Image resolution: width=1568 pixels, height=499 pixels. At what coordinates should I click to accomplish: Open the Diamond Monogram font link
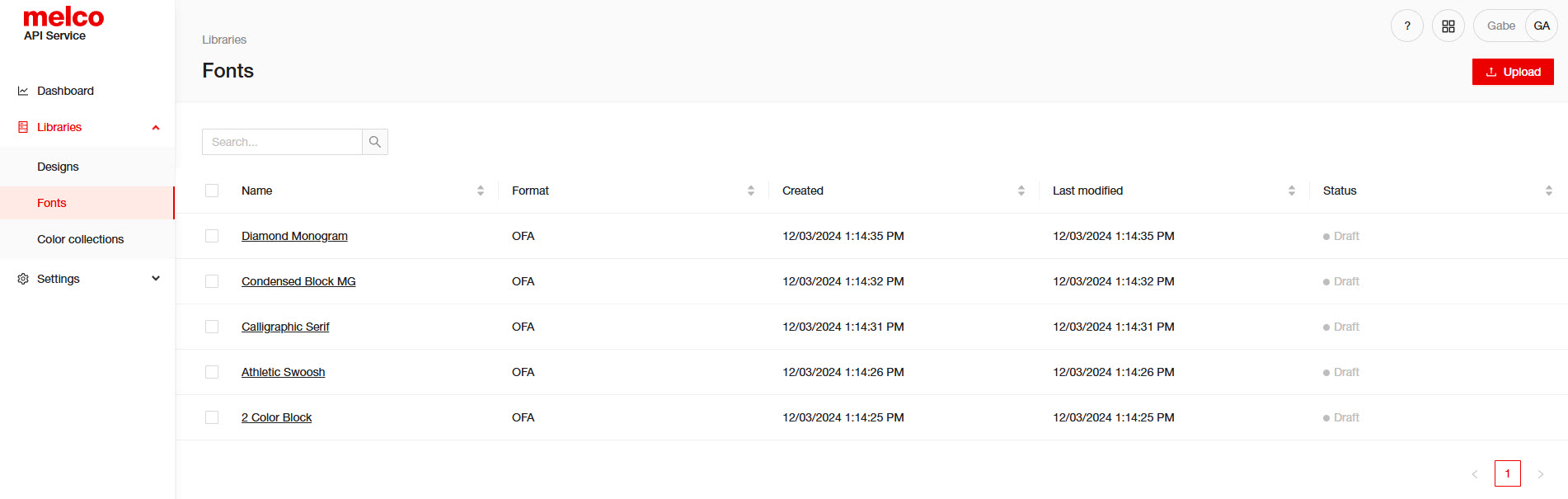click(x=294, y=236)
